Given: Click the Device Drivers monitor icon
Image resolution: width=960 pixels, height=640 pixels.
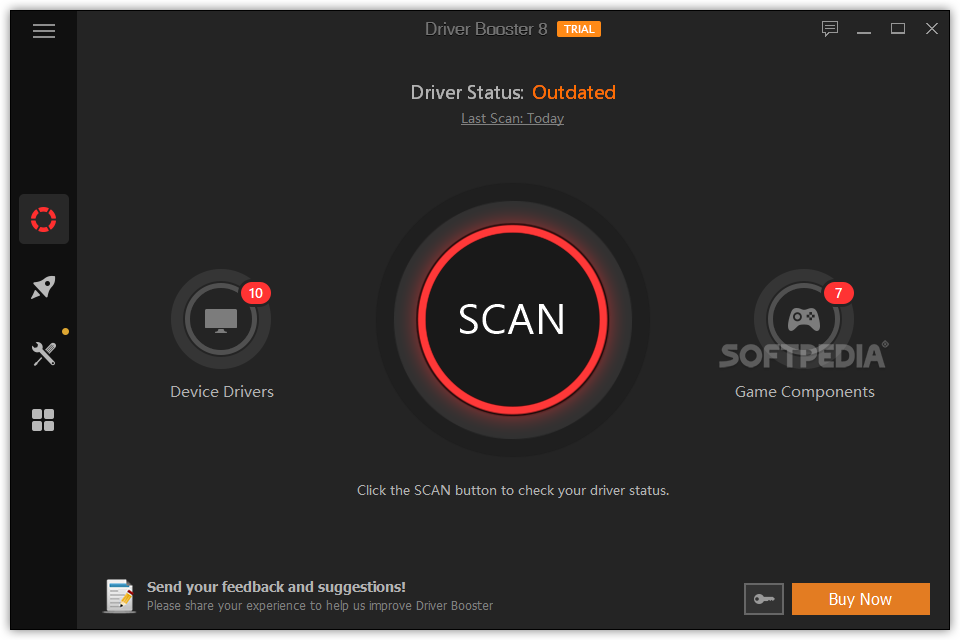Looking at the screenshot, I should tap(221, 320).
